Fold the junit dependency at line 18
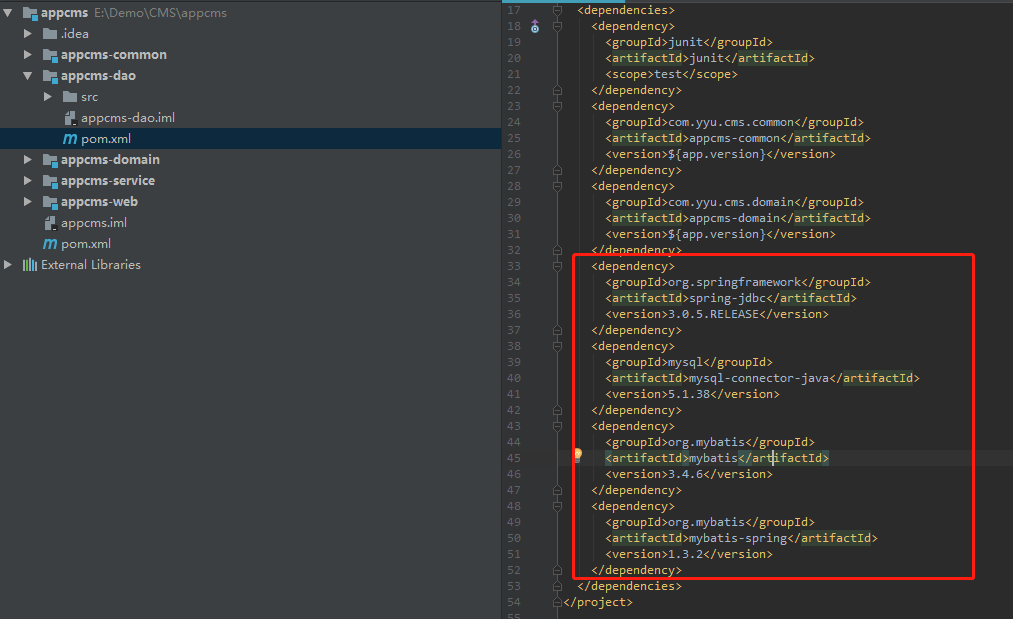 click(x=558, y=26)
